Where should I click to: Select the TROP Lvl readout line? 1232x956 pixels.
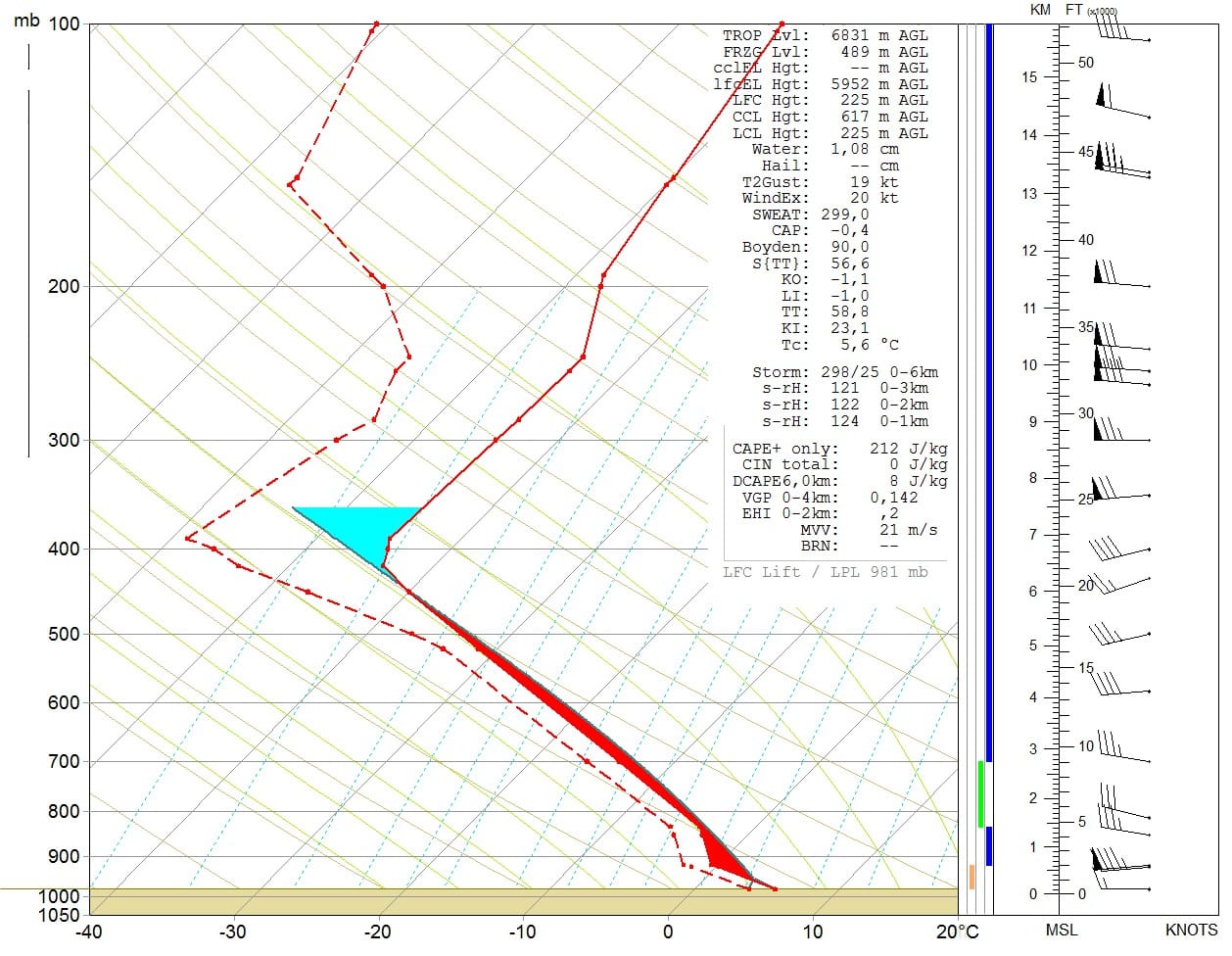point(825,35)
